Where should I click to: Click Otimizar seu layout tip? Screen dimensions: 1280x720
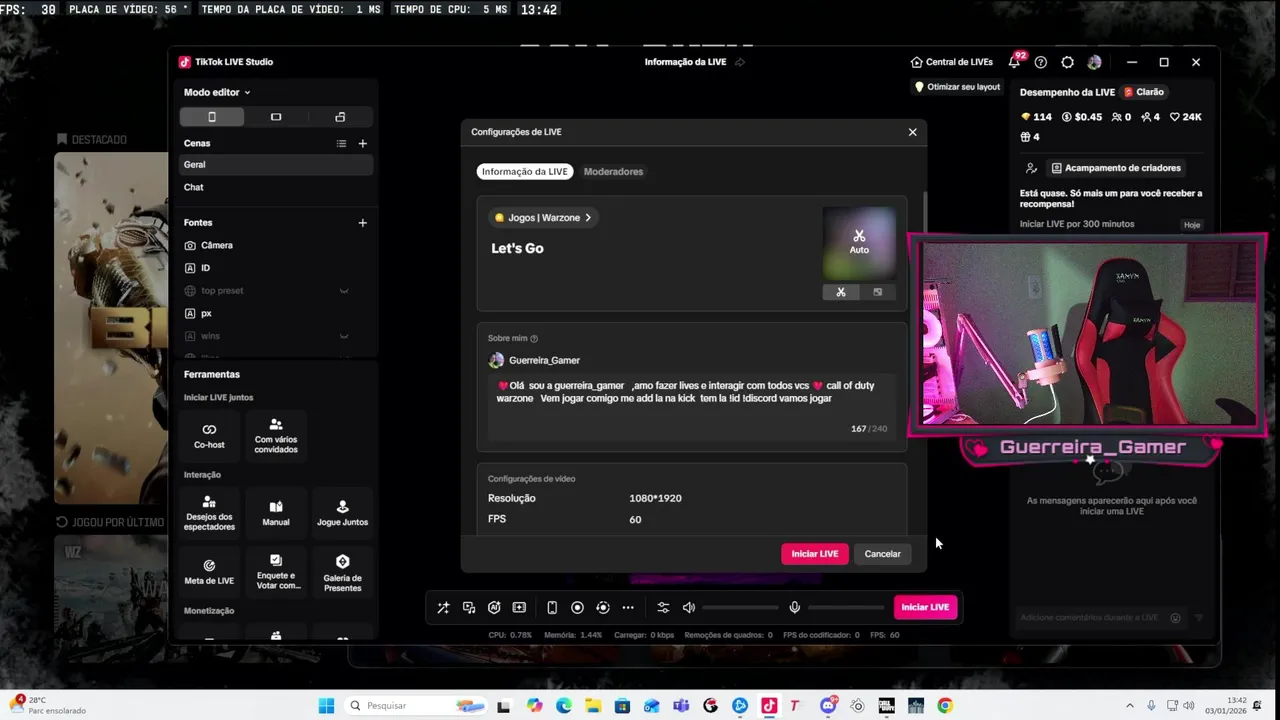click(x=958, y=87)
